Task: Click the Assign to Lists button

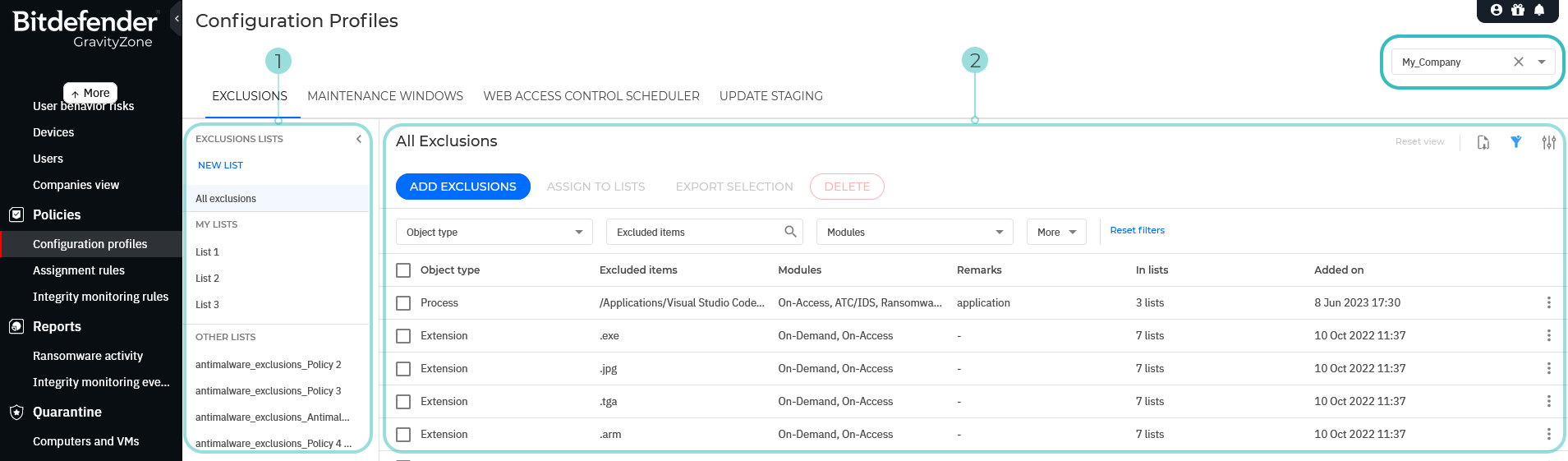Action: [x=596, y=187]
